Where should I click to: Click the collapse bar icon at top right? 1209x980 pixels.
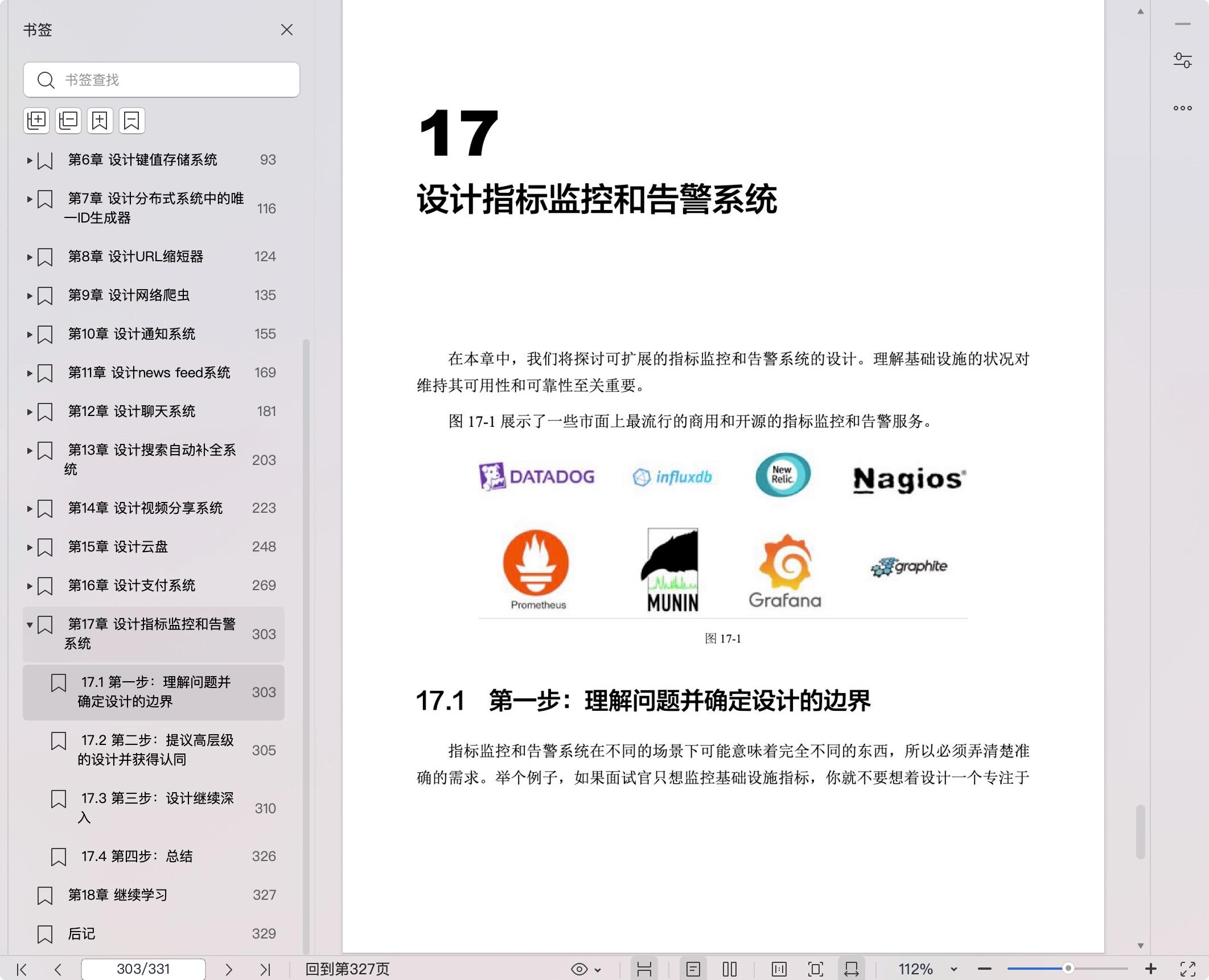click(x=1183, y=24)
